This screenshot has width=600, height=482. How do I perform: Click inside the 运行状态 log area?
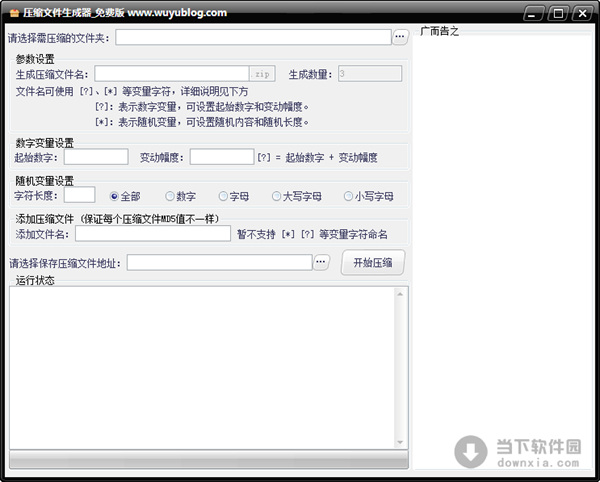coord(202,367)
